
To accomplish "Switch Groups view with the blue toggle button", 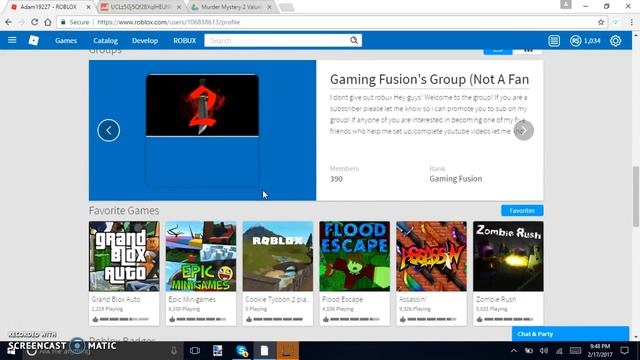I will (x=498, y=51).
